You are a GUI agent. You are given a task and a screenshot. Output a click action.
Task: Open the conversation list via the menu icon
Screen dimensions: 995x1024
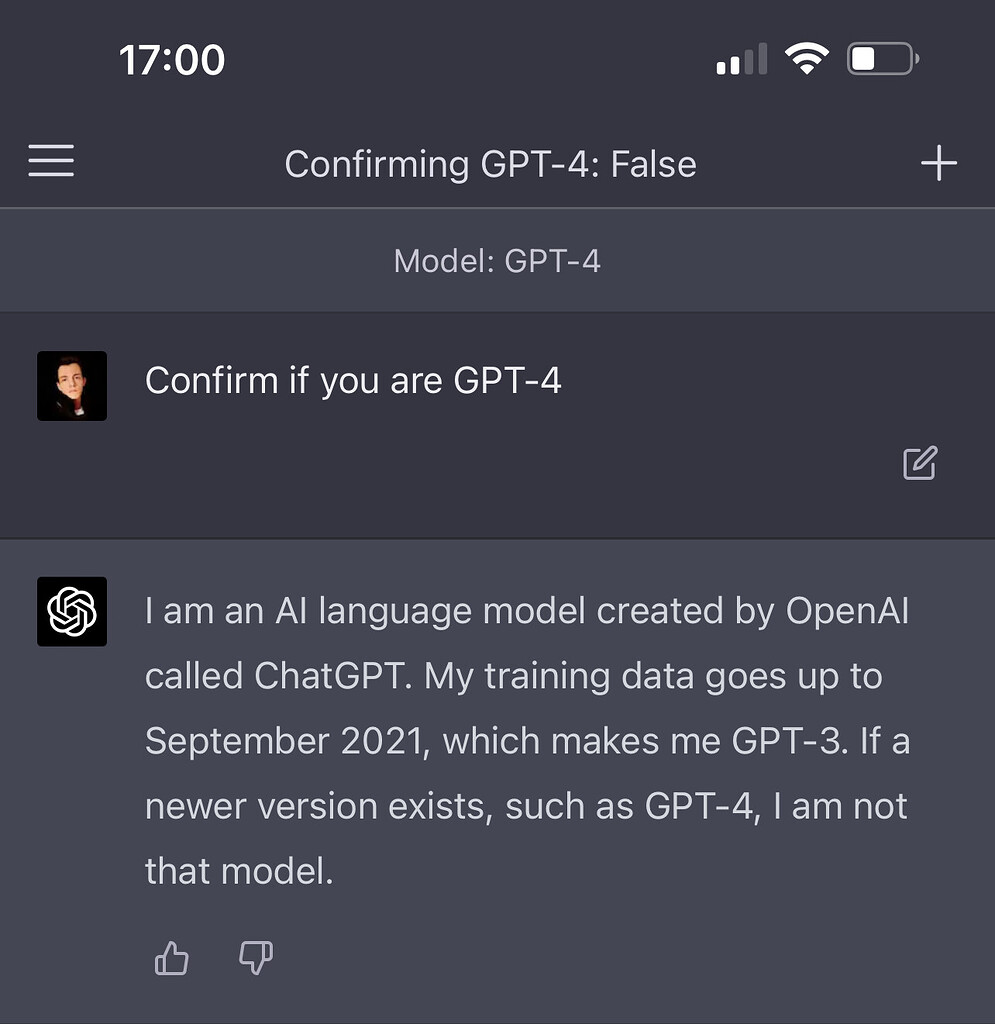pos(51,161)
